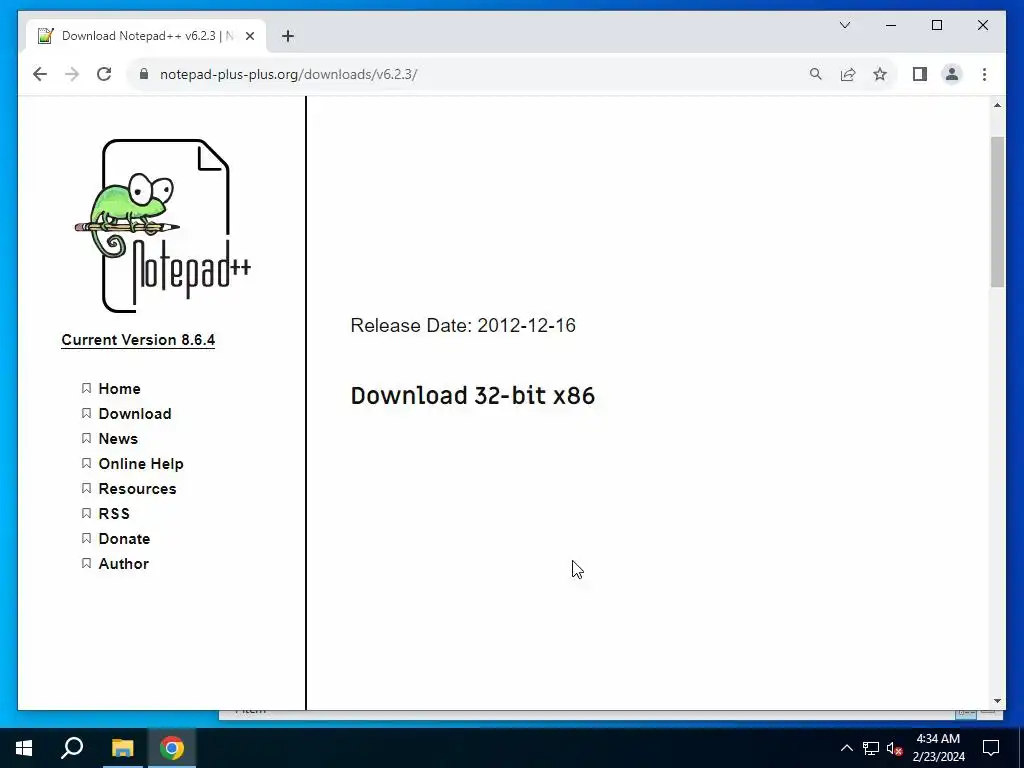Viewport: 1024px width, 768px height.
Task: Open the Author link
Action: [x=123, y=564]
